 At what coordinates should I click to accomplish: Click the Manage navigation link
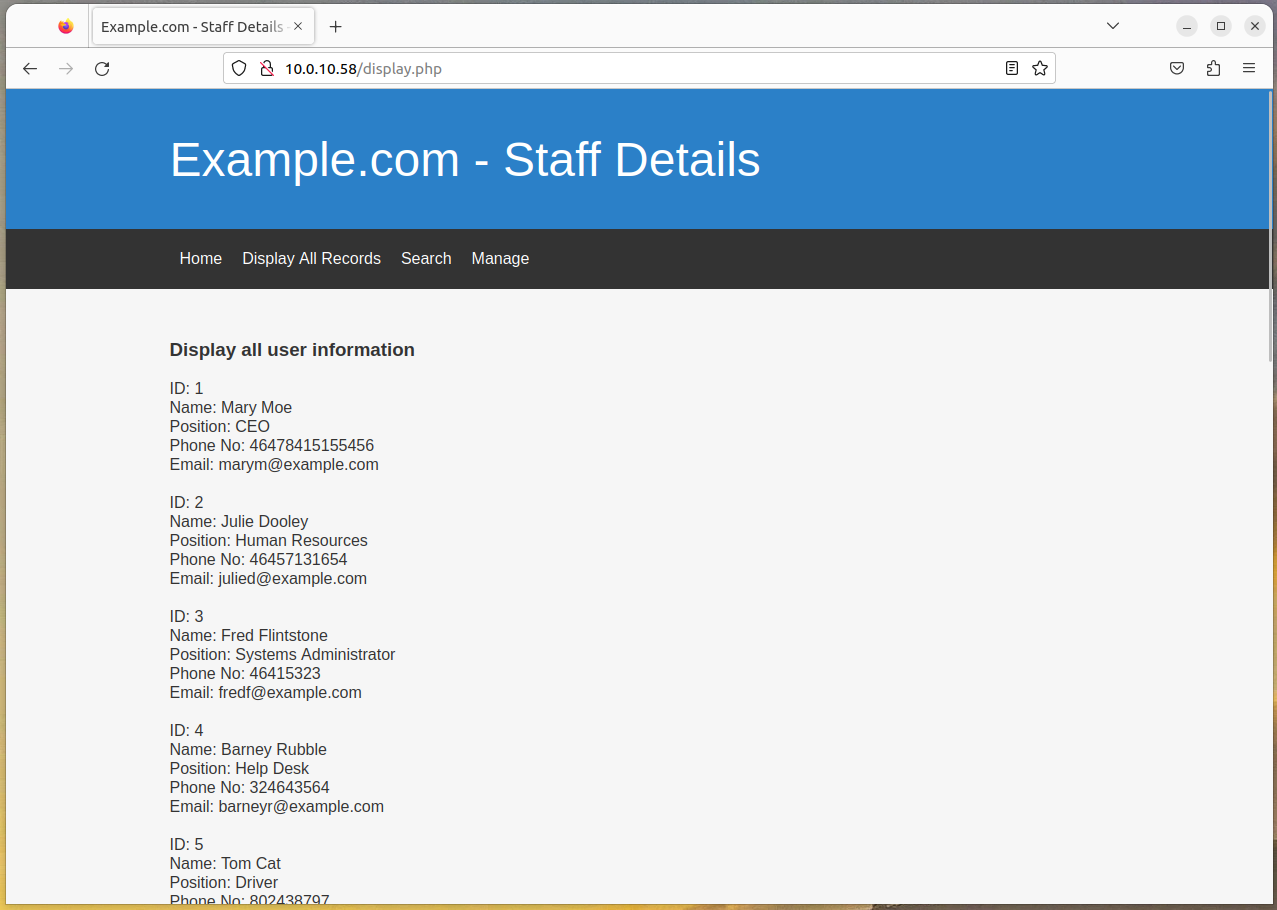click(x=500, y=259)
